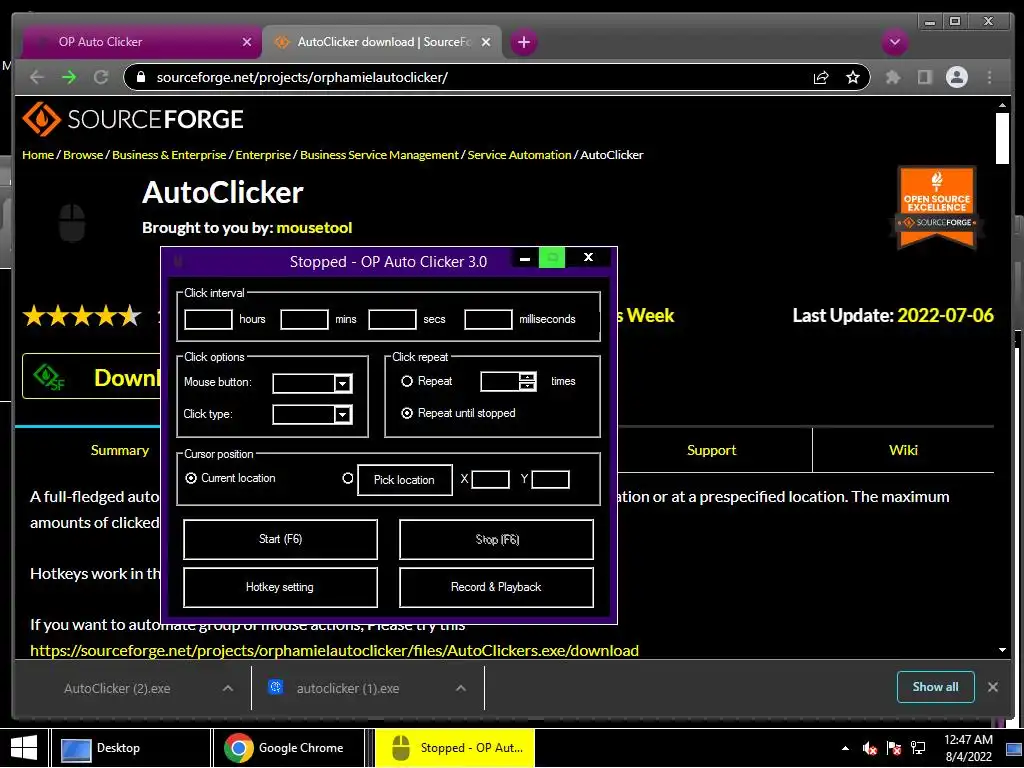Open the autoclicker (1).exe downloaded file

347,688
